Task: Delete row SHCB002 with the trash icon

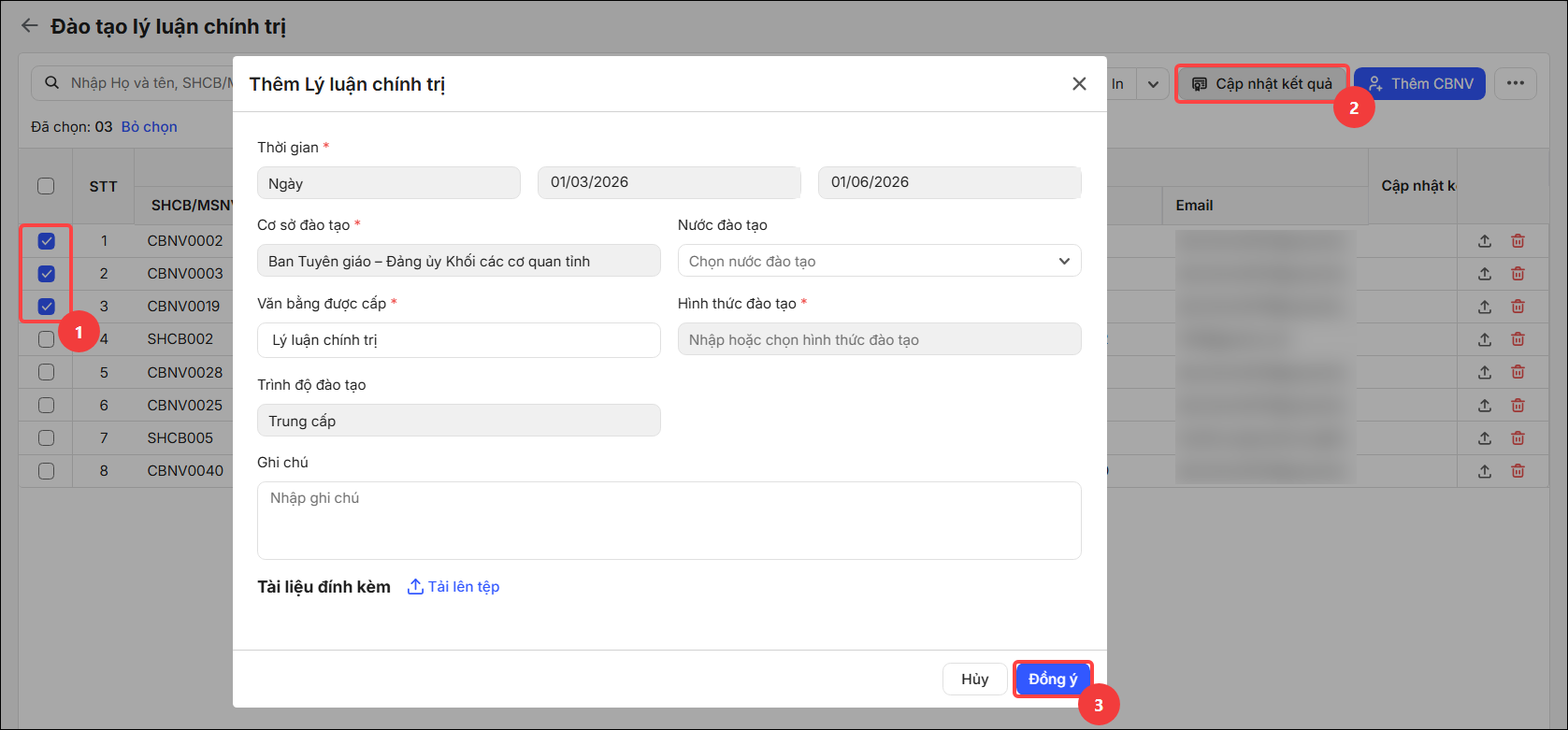Action: coord(1518,339)
